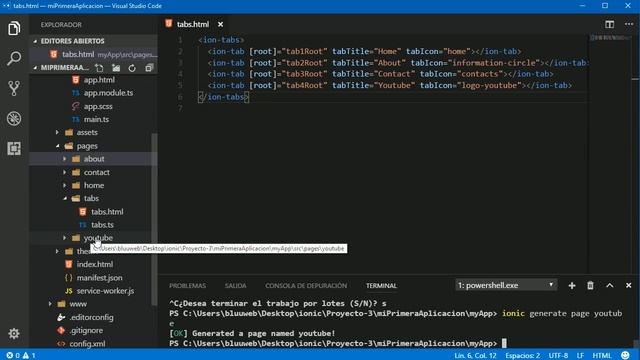This screenshot has width=640, height=360.
Task: Click the errors and warnings status indicator
Action: tap(21, 356)
